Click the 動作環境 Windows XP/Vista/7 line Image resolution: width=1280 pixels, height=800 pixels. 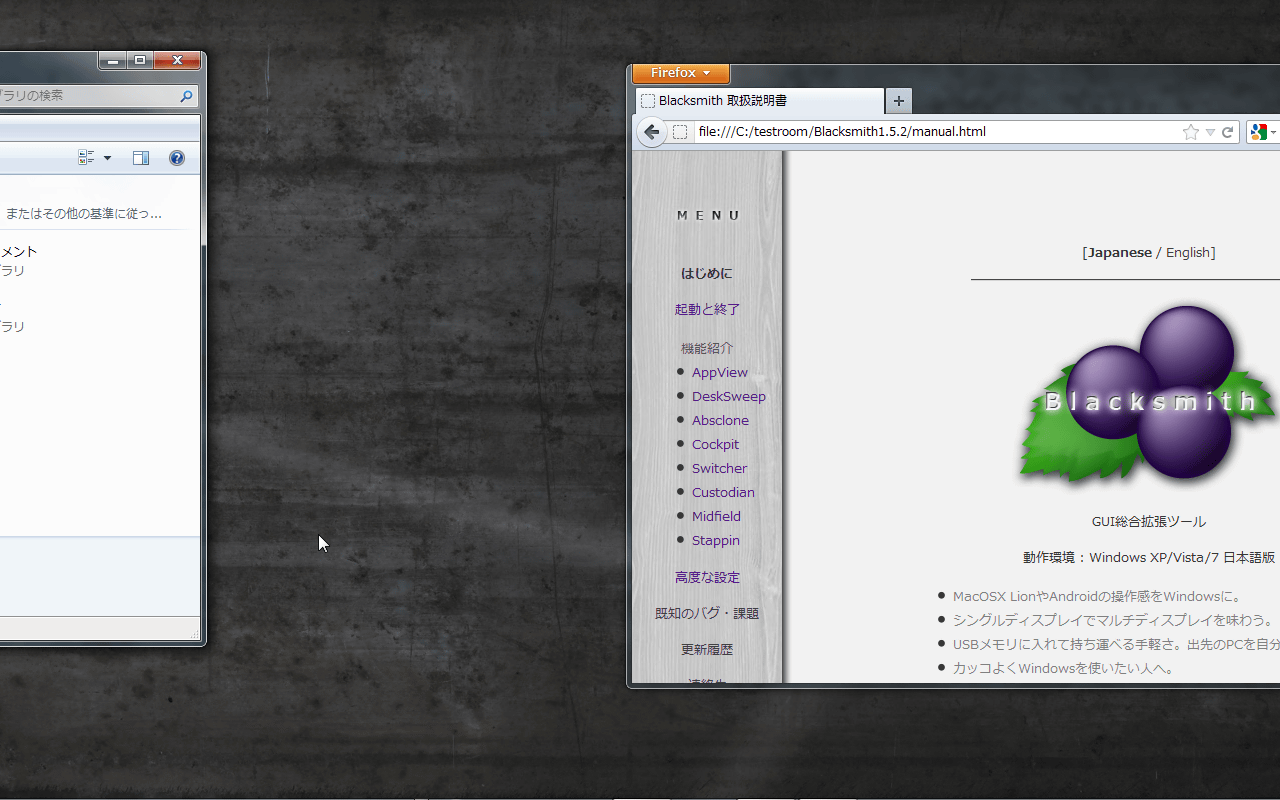1149,557
